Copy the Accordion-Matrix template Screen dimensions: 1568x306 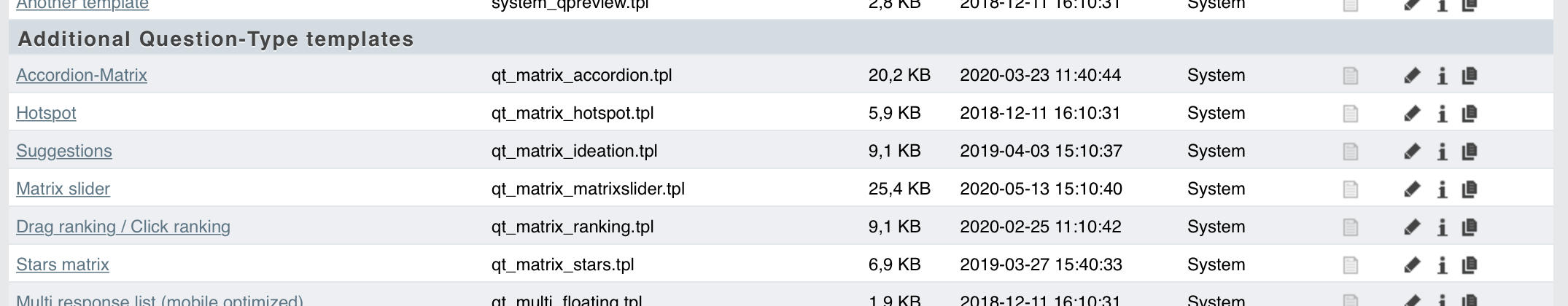click(x=1470, y=76)
